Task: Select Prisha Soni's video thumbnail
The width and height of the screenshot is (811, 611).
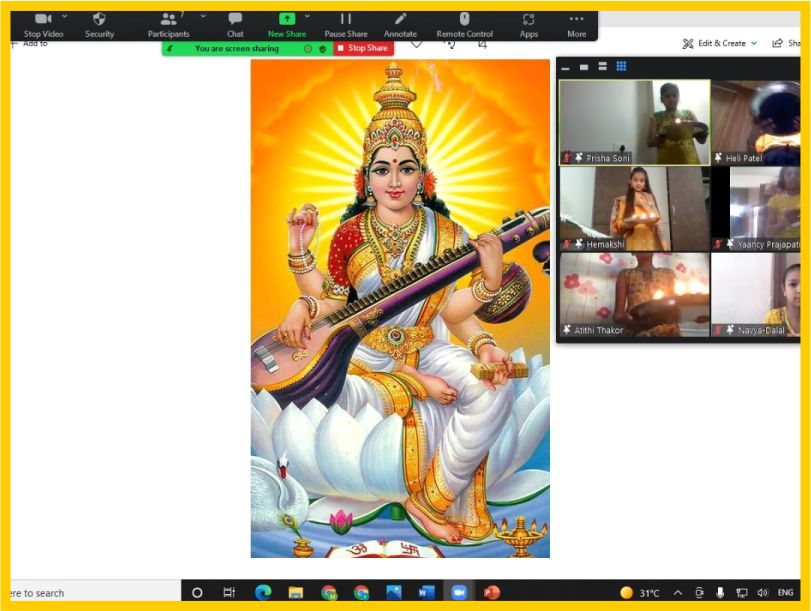Action: coord(635,123)
